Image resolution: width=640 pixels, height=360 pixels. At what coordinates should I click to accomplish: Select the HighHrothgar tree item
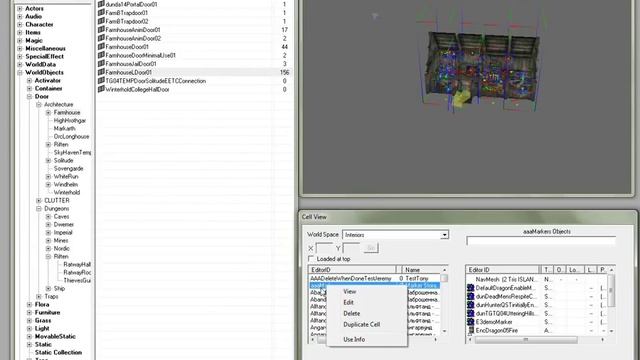point(70,121)
